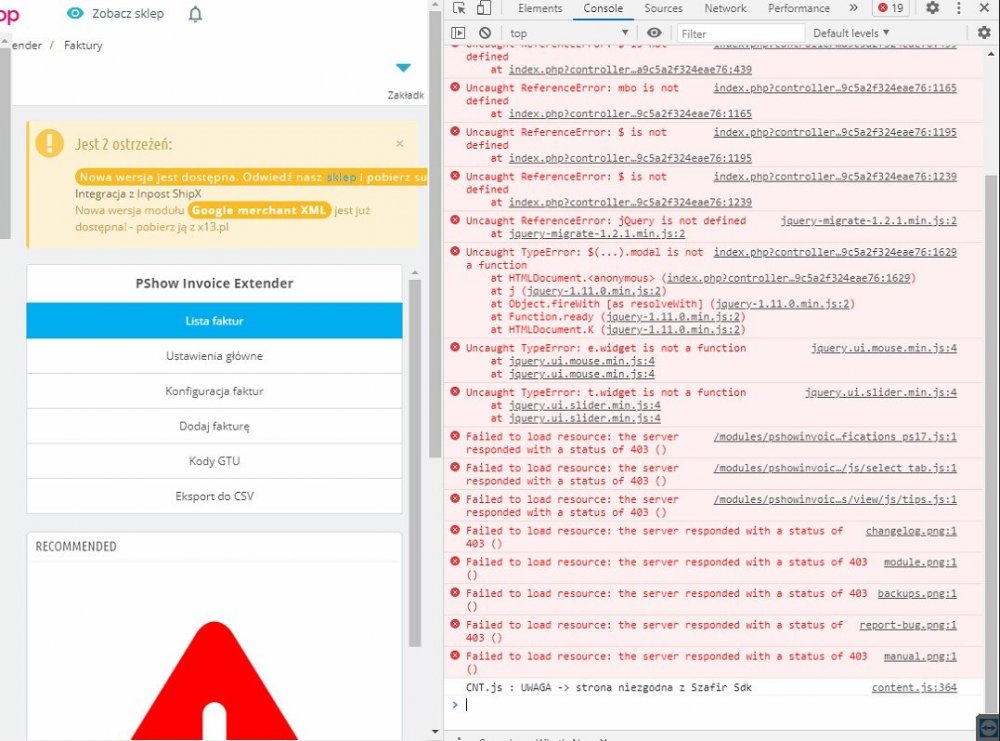Click the page scroll down arrow

435,732
